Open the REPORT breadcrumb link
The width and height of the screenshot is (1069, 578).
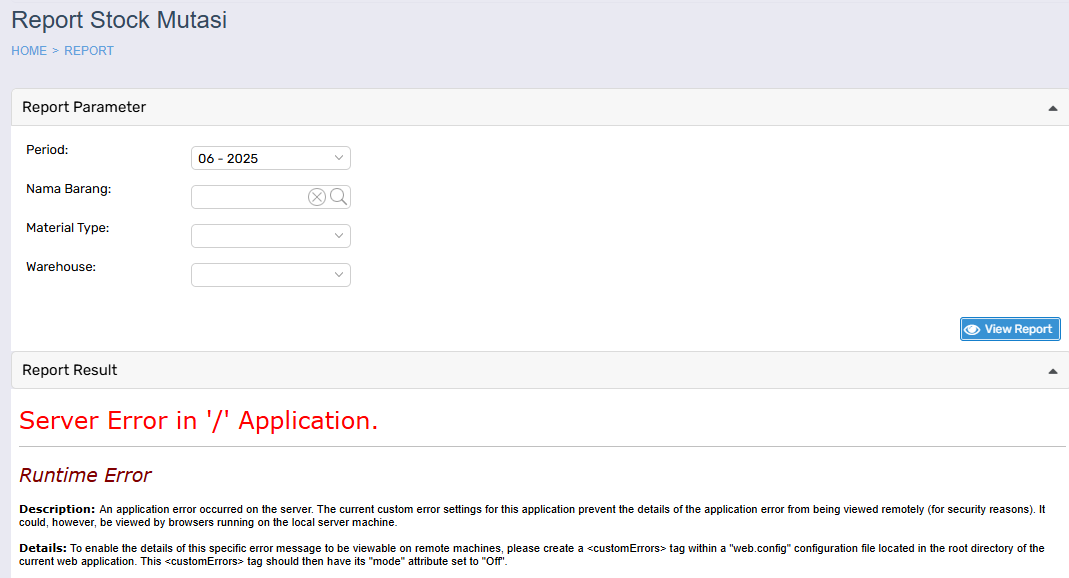[x=89, y=51]
